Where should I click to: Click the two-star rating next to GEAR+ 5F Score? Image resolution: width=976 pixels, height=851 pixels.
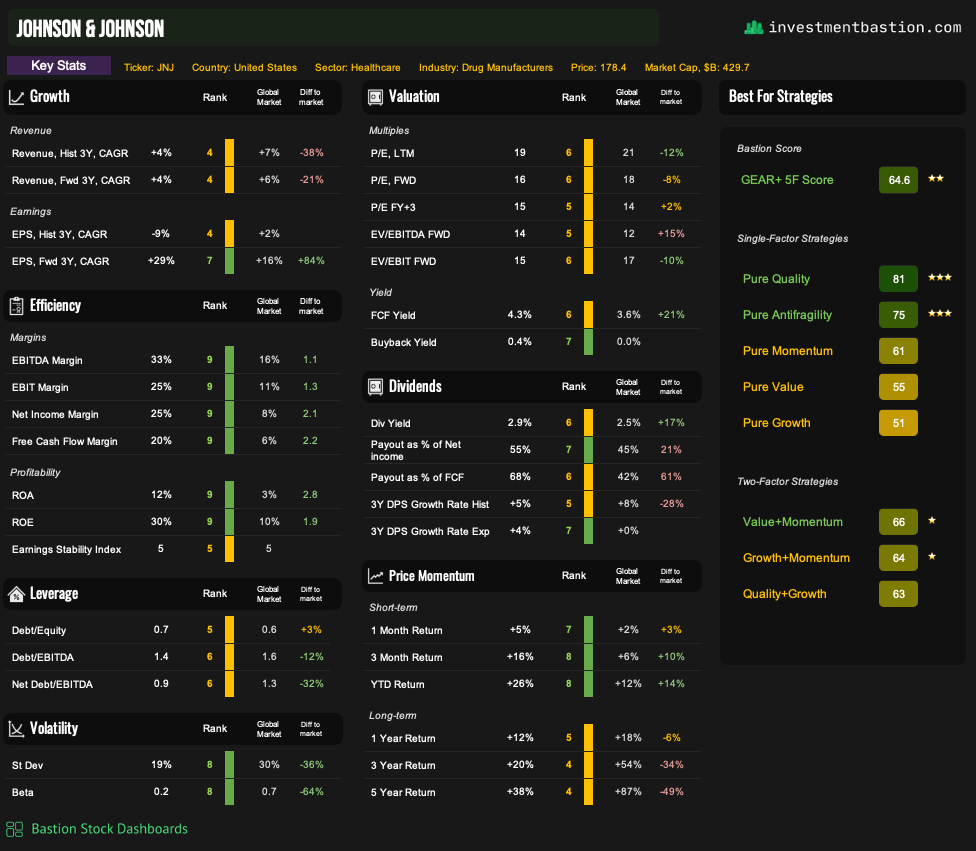click(x=936, y=179)
